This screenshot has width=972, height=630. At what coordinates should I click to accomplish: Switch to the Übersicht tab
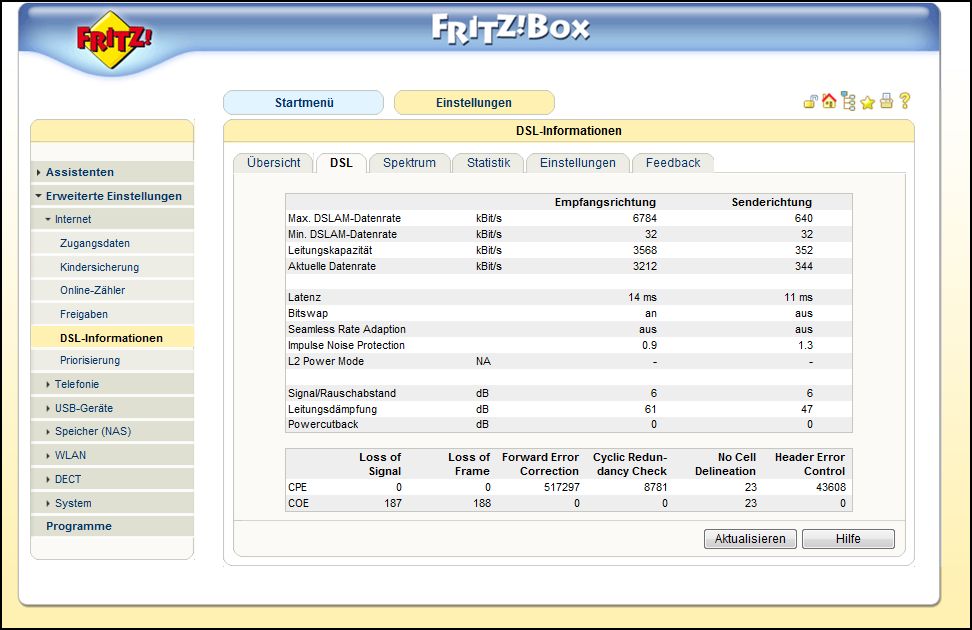273,163
